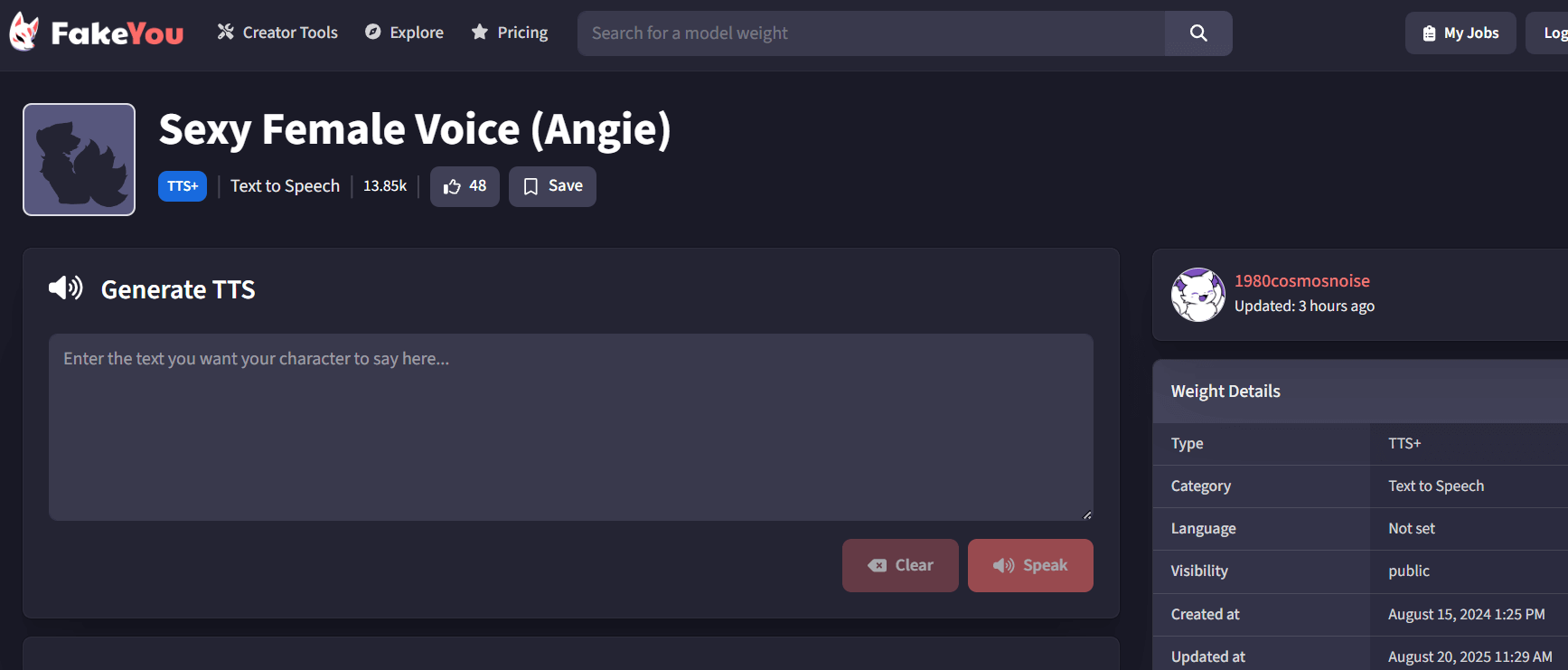Click the Text to Speech category label
1568x670 pixels.
285,186
